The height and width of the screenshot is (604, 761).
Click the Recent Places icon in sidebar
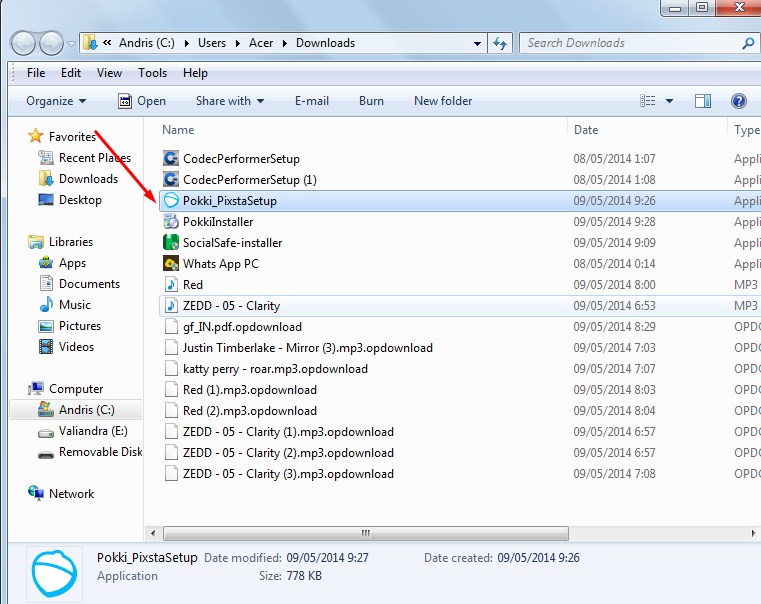[x=46, y=157]
